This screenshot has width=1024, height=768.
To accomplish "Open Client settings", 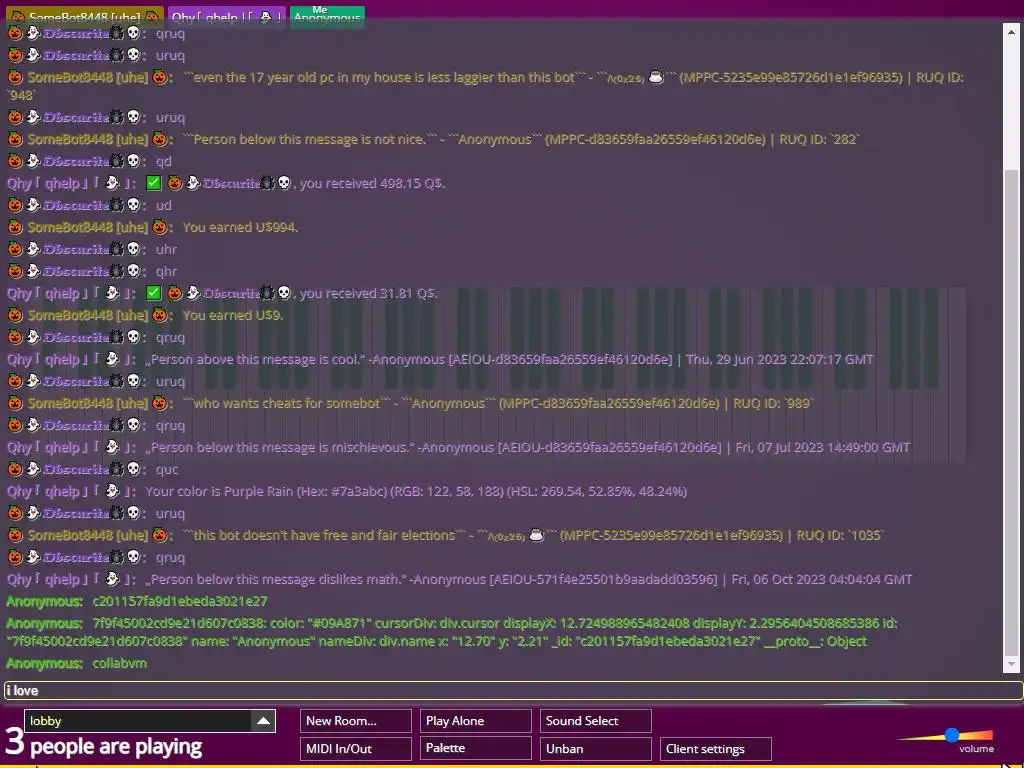I will (716, 748).
